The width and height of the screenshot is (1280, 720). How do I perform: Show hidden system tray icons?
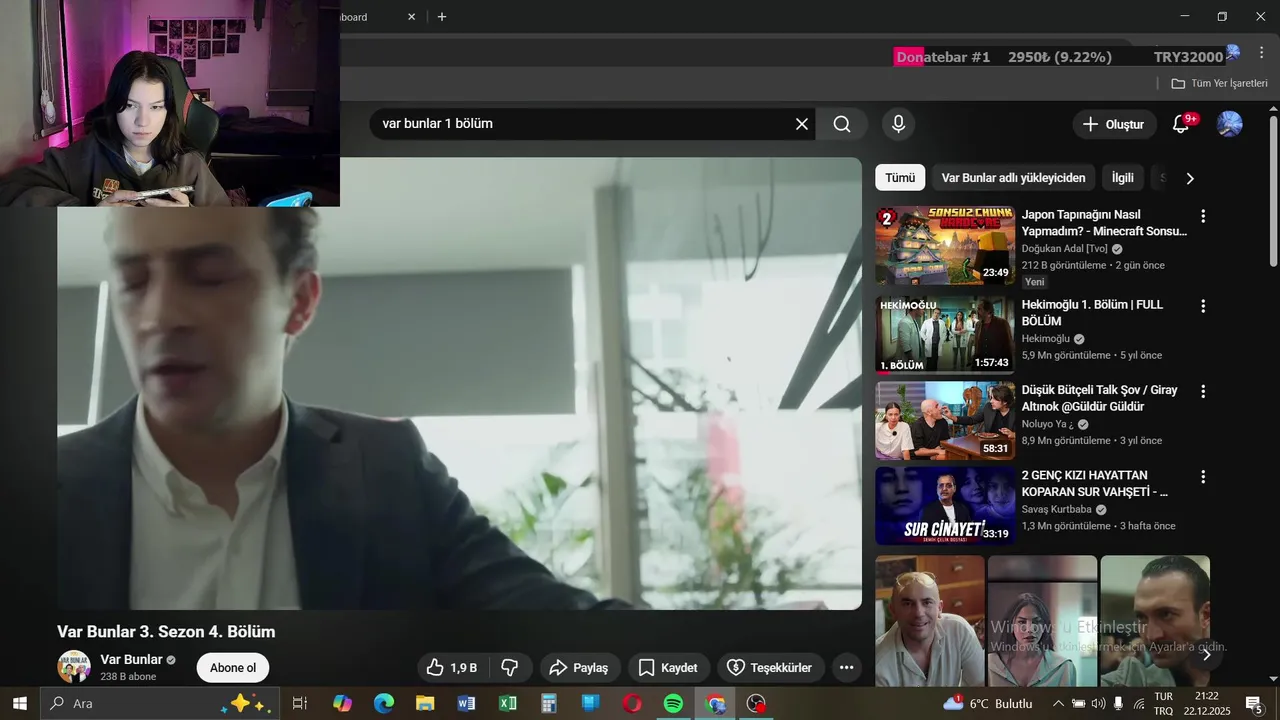click(x=1056, y=703)
